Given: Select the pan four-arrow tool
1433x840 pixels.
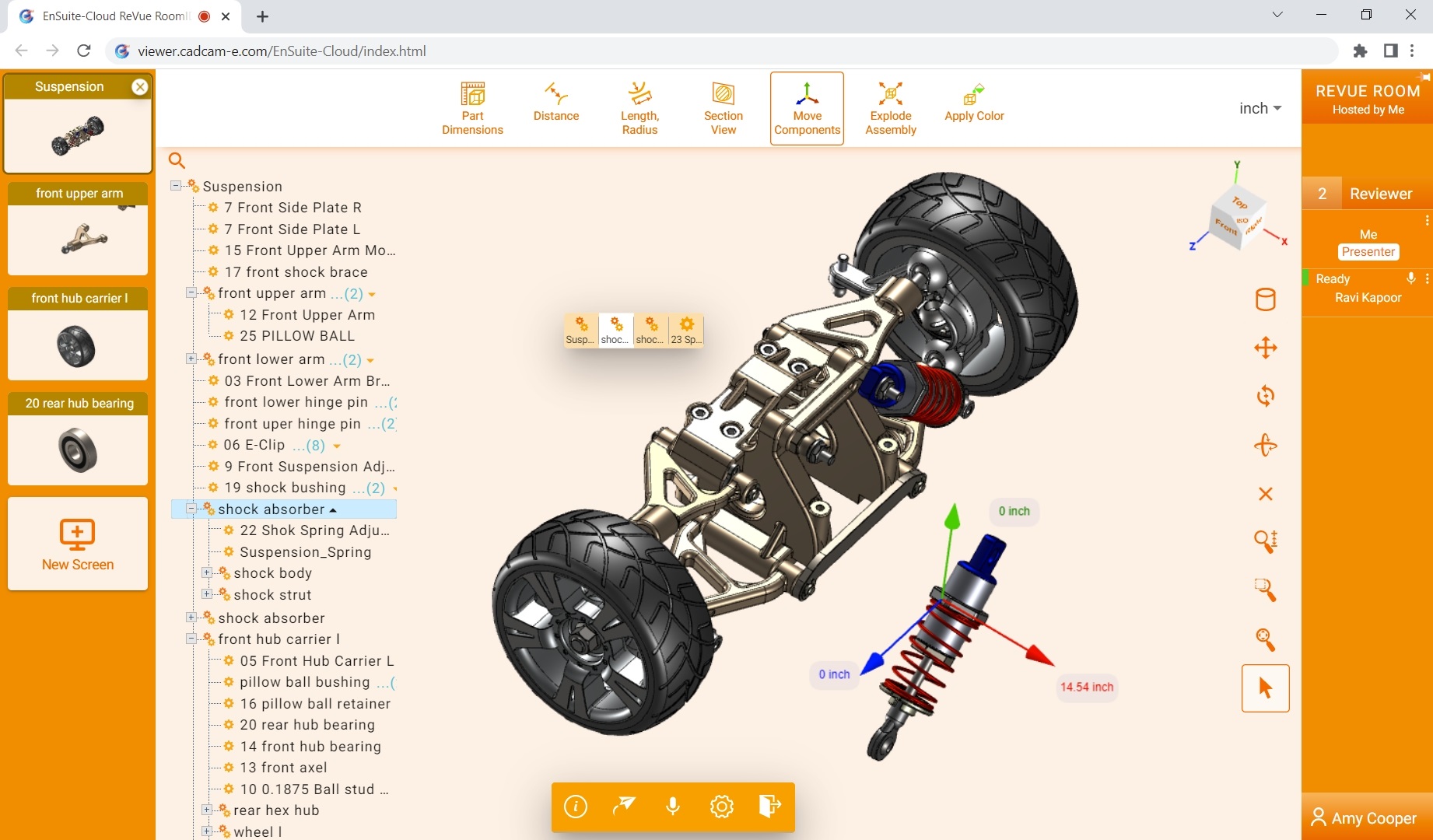Looking at the screenshot, I should pos(1266,348).
